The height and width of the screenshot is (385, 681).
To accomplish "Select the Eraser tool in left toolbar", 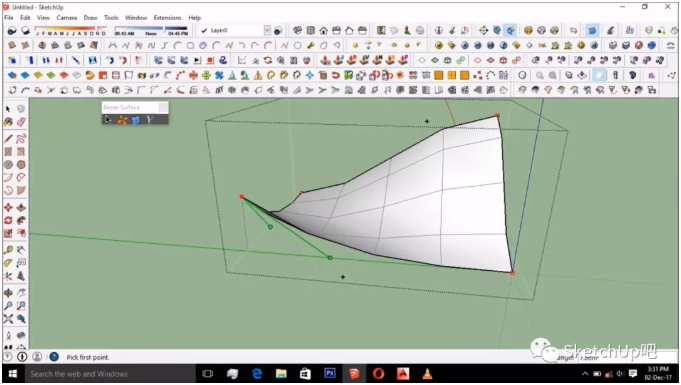I will click(x=21, y=122).
